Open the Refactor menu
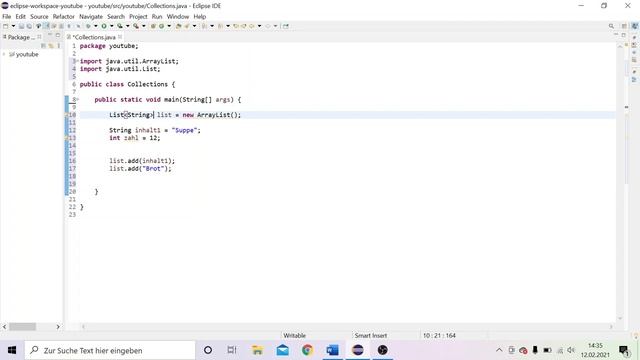 pyautogui.click(x=64, y=17)
